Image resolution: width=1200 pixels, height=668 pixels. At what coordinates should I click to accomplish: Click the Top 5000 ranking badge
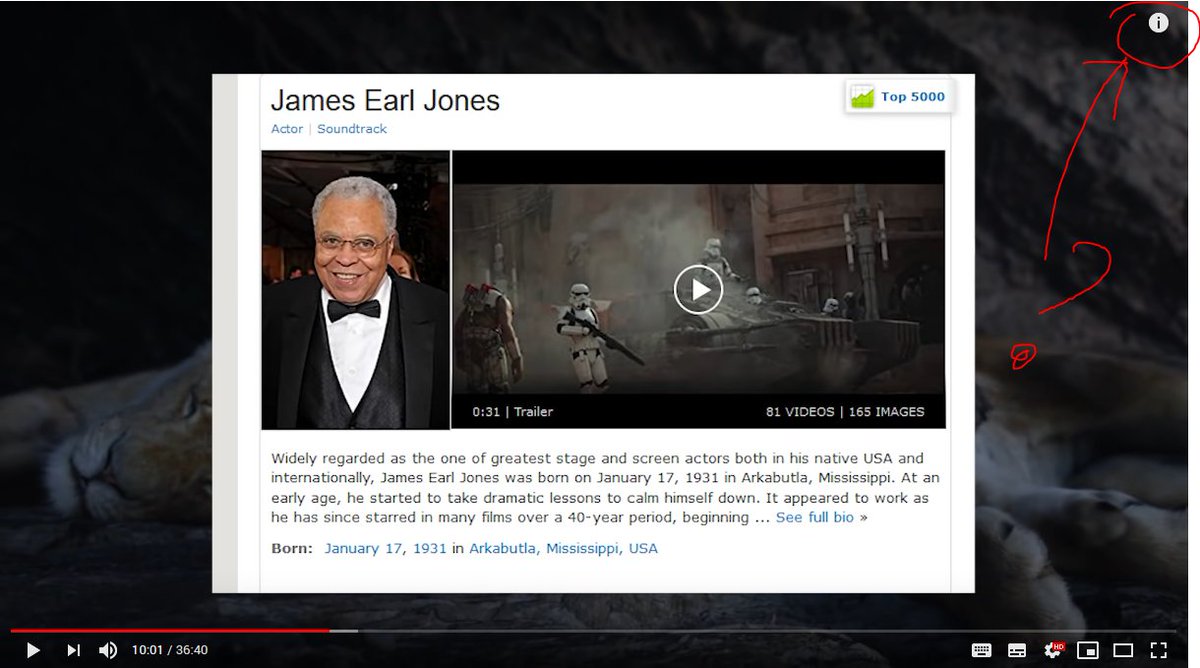(898, 97)
